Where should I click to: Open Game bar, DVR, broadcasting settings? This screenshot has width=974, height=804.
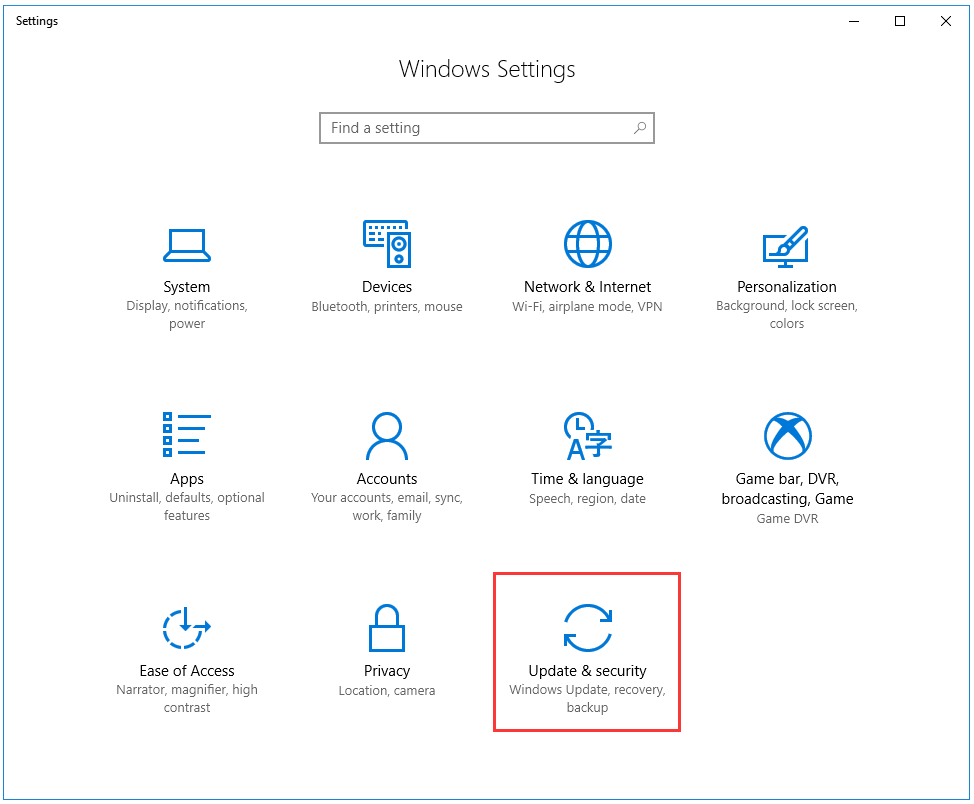[786, 455]
